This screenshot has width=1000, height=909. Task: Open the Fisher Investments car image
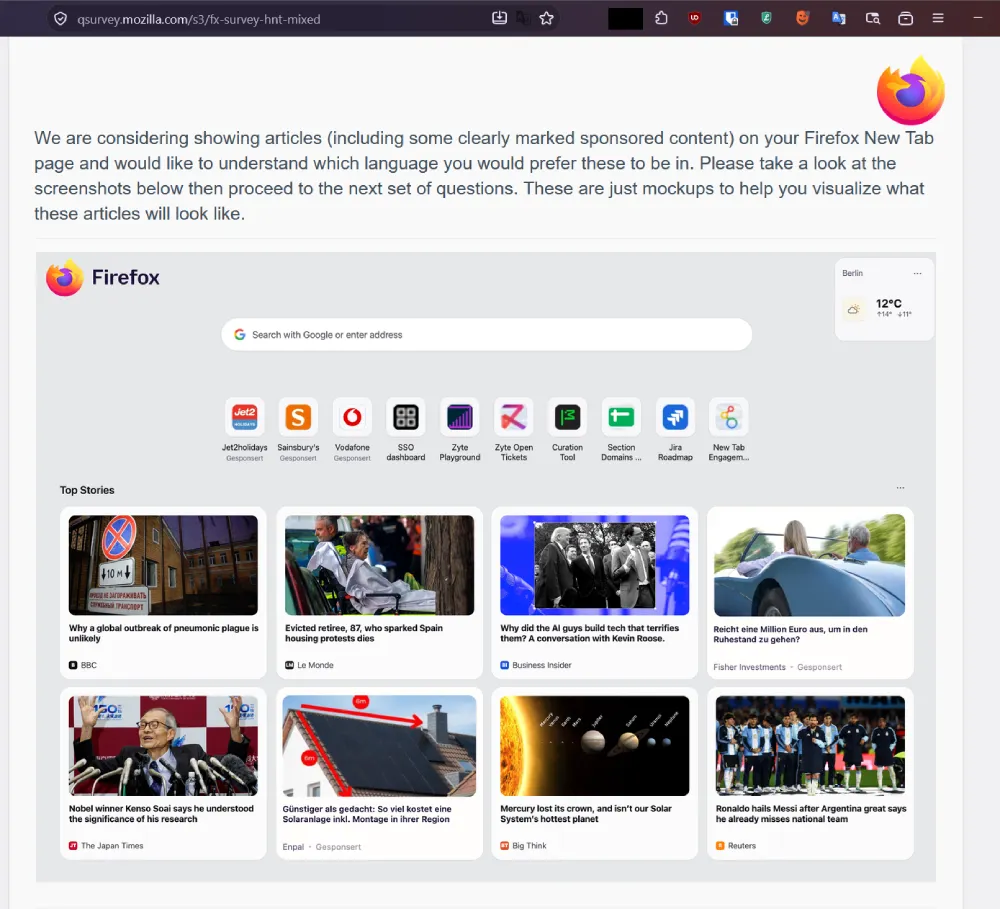click(x=809, y=565)
